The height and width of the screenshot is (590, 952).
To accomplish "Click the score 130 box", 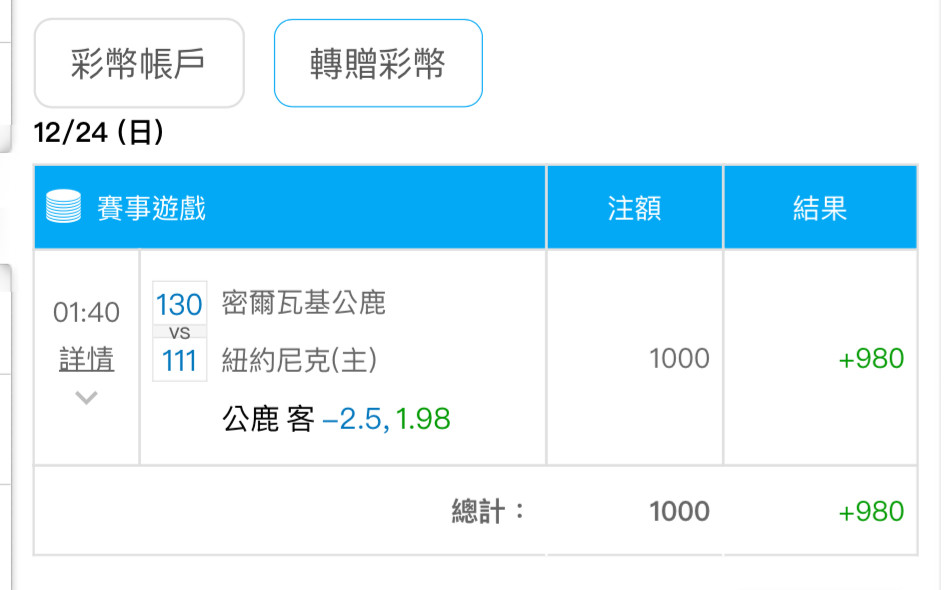I will (179, 303).
